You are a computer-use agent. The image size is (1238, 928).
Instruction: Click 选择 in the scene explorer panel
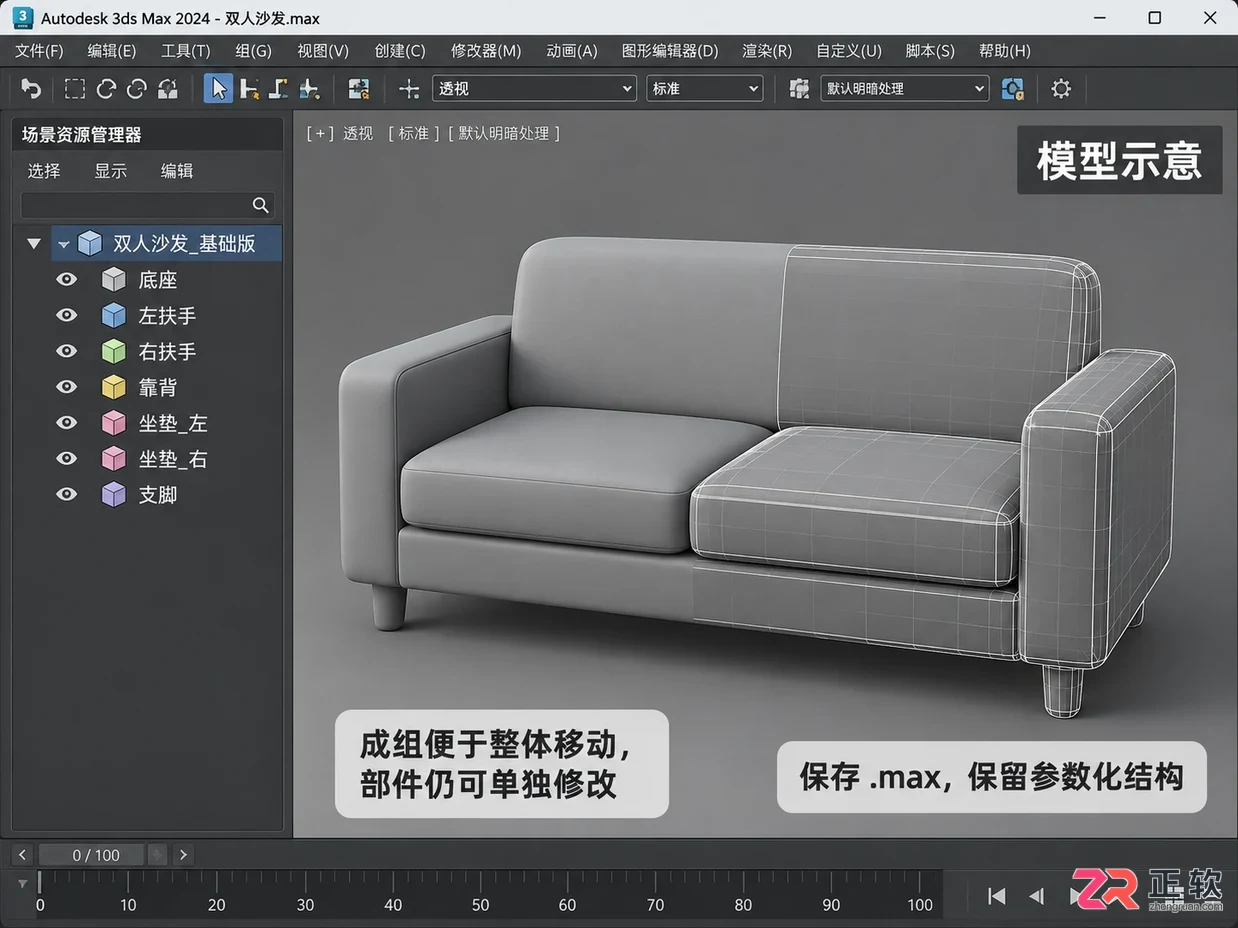click(x=44, y=171)
